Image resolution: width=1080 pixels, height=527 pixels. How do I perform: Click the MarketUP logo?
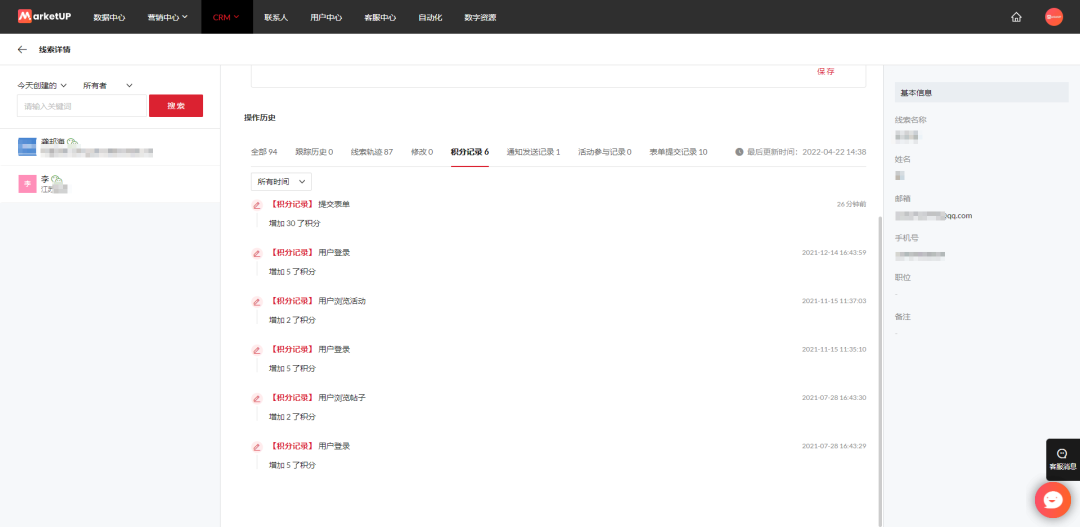(x=46, y=17)
